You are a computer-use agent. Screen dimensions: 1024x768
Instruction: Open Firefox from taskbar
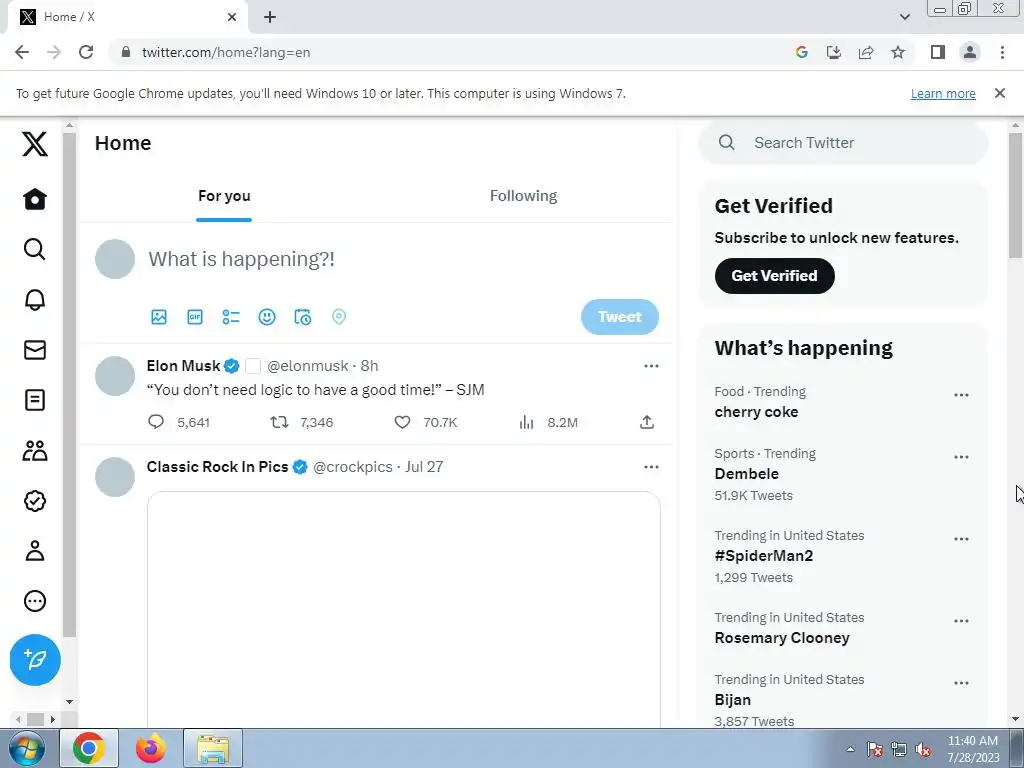click(151, 748)
